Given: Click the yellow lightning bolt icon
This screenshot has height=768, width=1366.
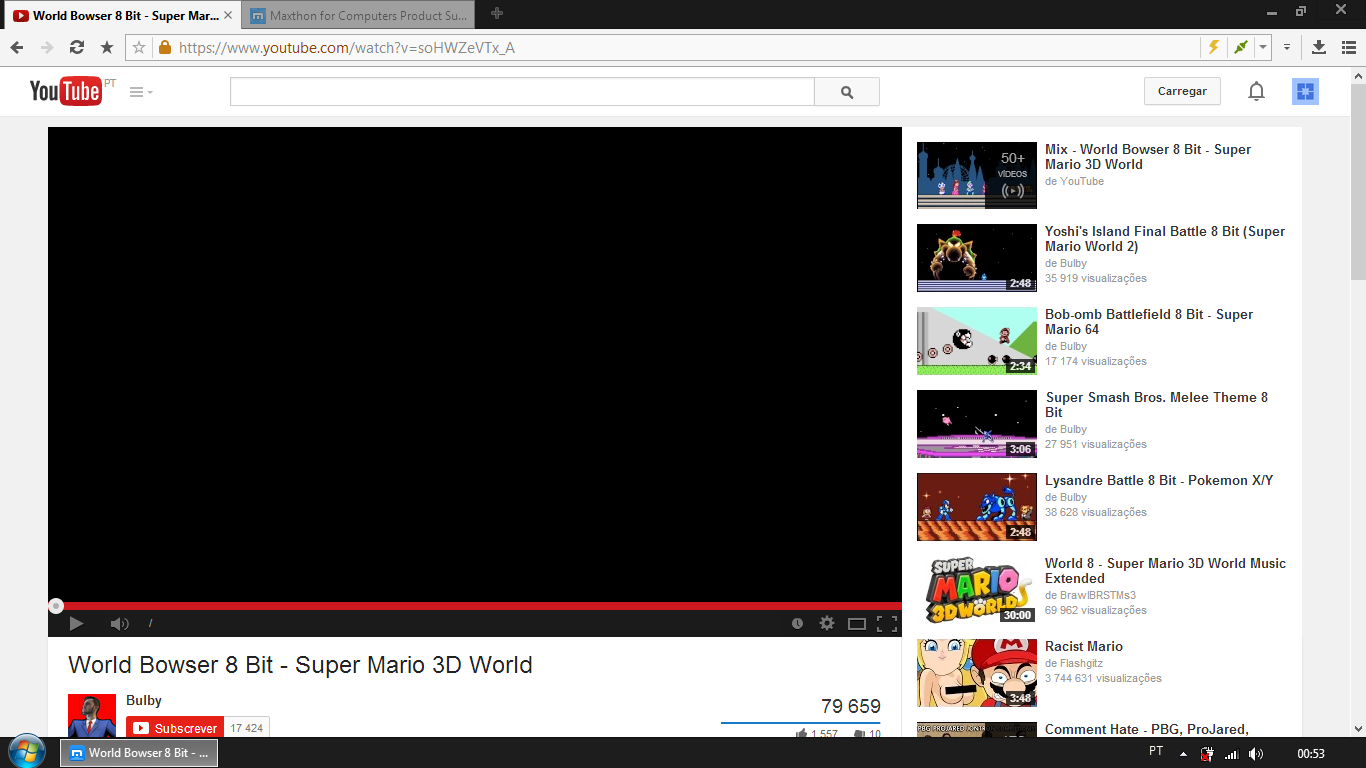Looking at the screenshot, I should (1214, 47).
